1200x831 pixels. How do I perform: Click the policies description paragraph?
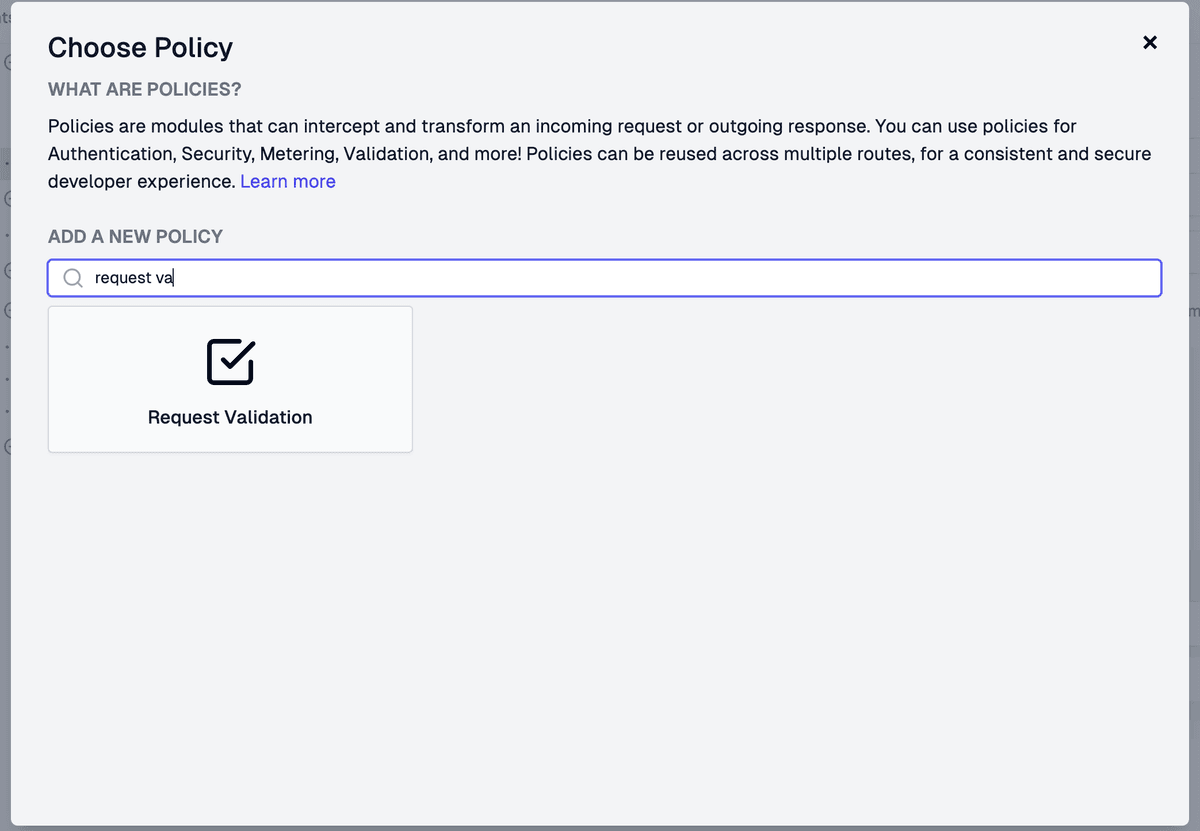pyautogui.click(x=600, y=153)
